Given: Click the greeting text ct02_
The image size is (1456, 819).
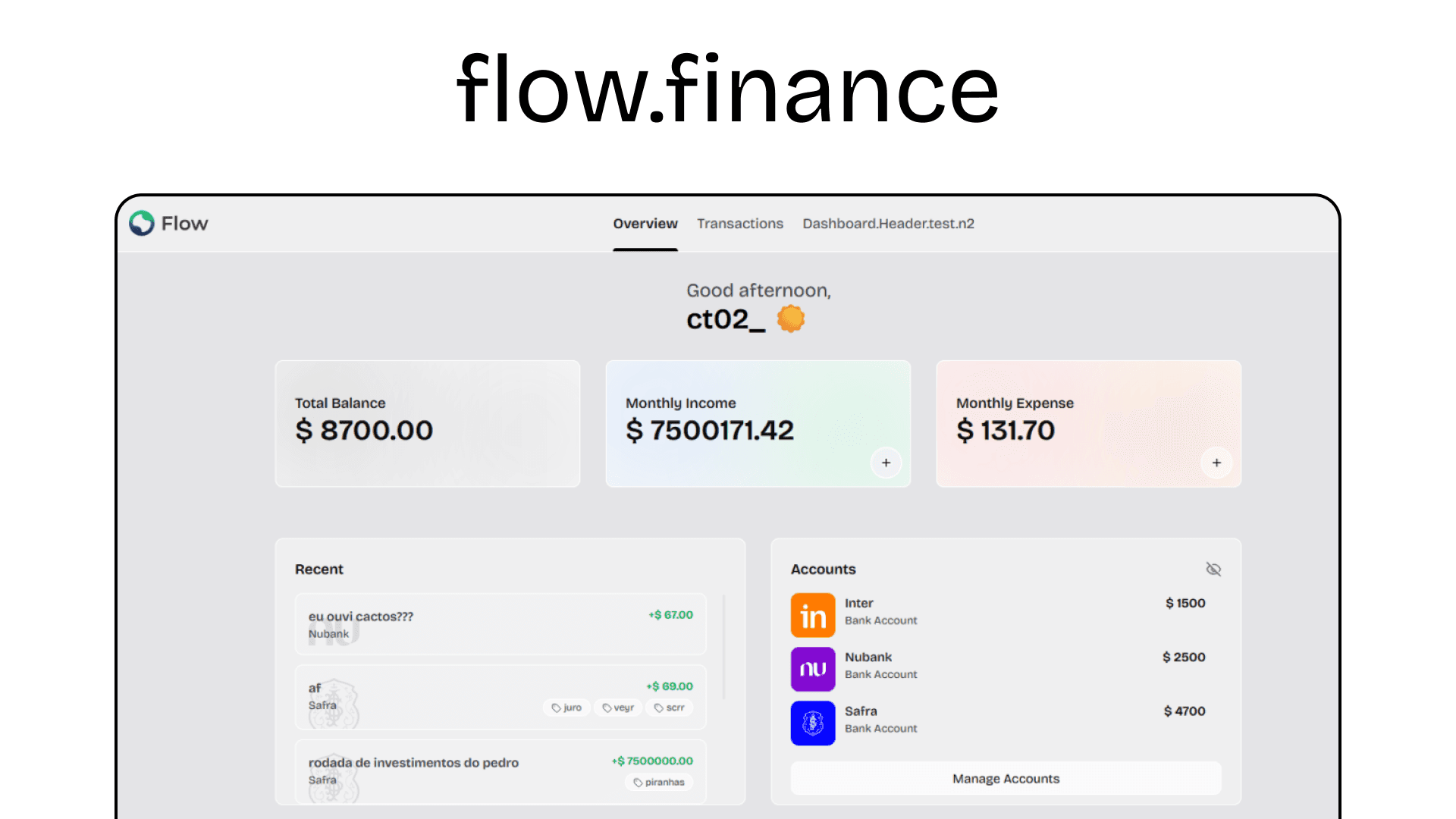Looking at the screenshot, I should tap(726, 318).
